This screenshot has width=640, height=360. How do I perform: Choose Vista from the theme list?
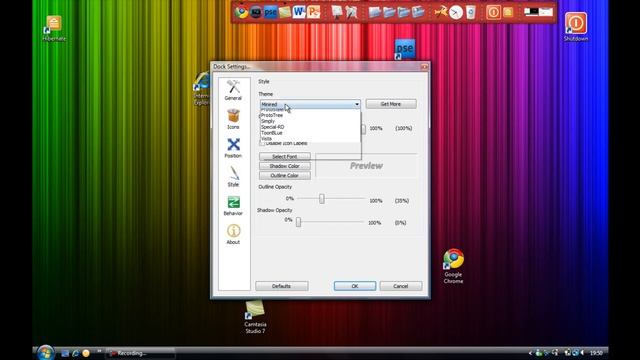tap(310, 138)
